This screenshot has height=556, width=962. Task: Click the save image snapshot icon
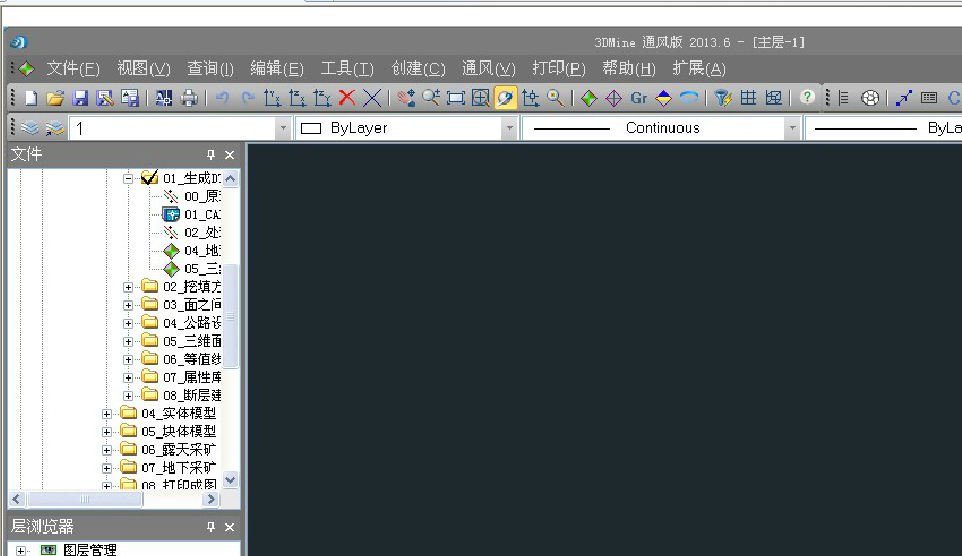click(129, 98)
